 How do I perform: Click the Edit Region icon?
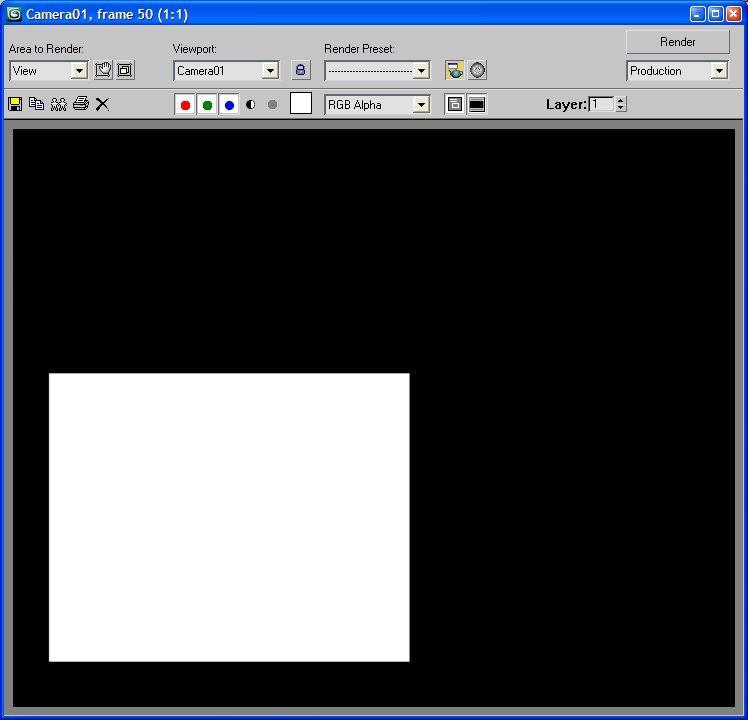[x=103, y=70]
